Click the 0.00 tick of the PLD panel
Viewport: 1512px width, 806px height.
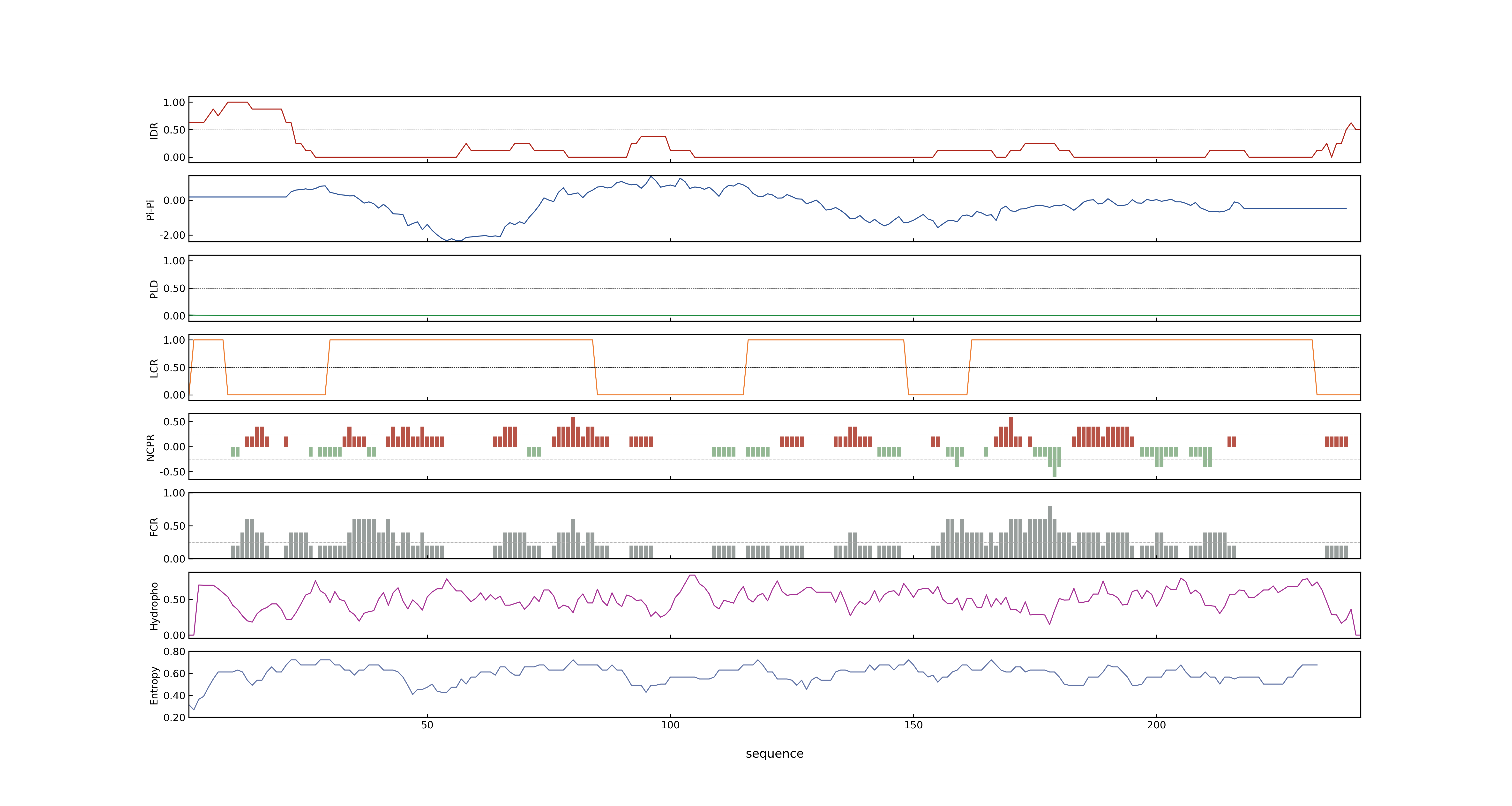[174, 316]
